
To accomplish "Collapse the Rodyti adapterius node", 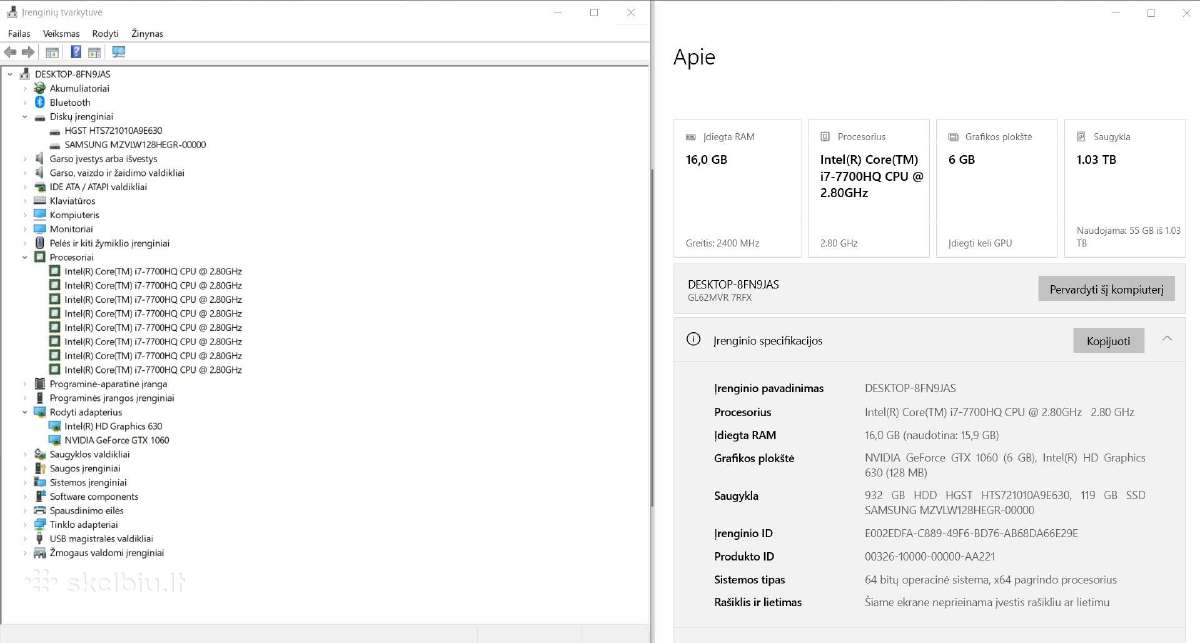I will click(26, 412).
